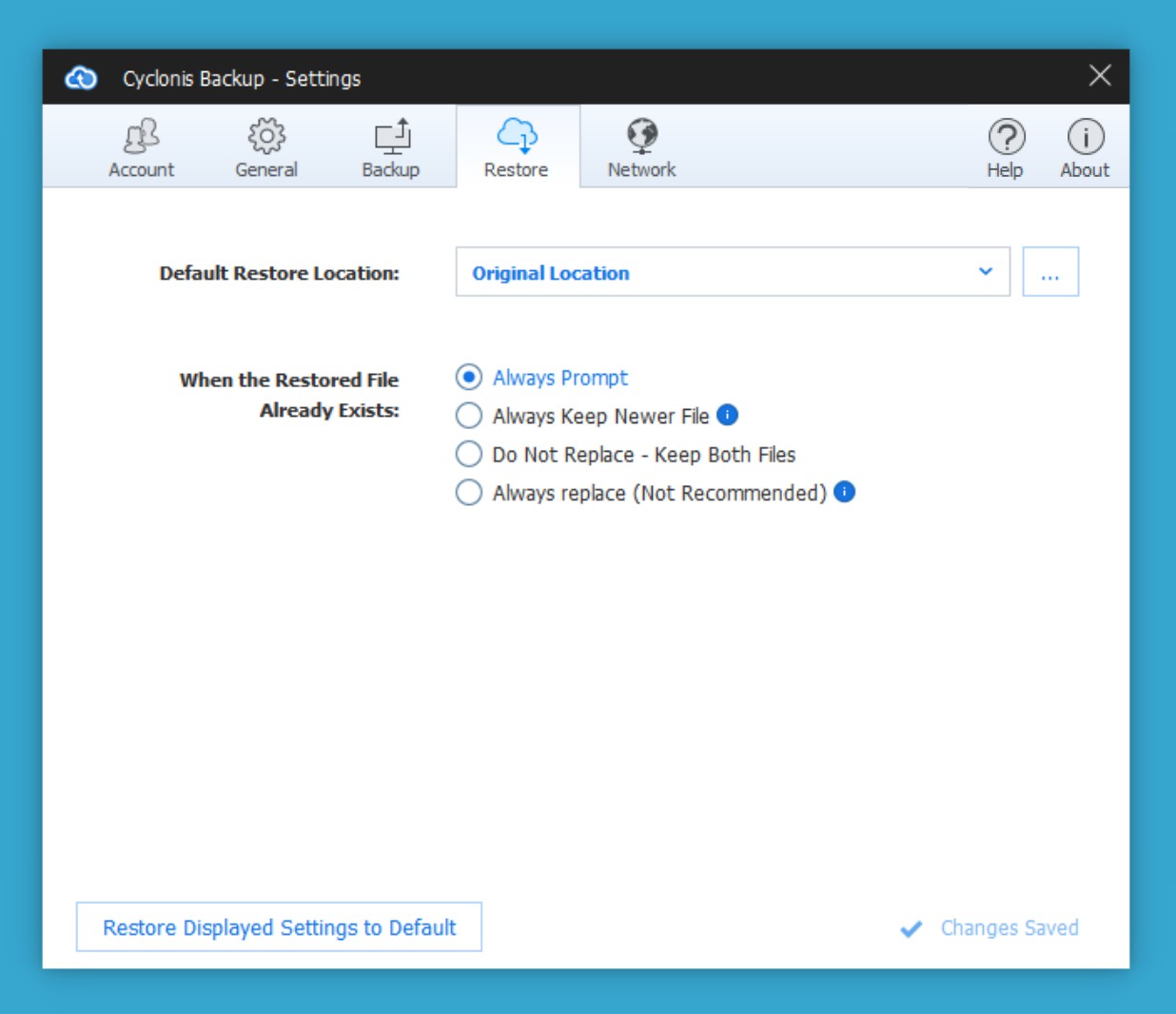Select the Always Prompt radio button
Image resolution: width=1176 pixels, height=1014 pixels.
click(x=468, y=378)
